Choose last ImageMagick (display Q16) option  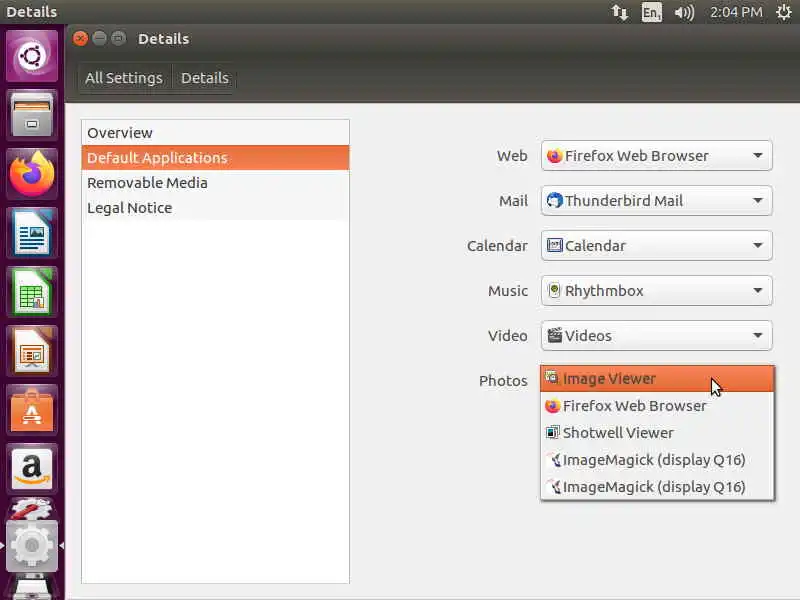(x=657, y=487)
